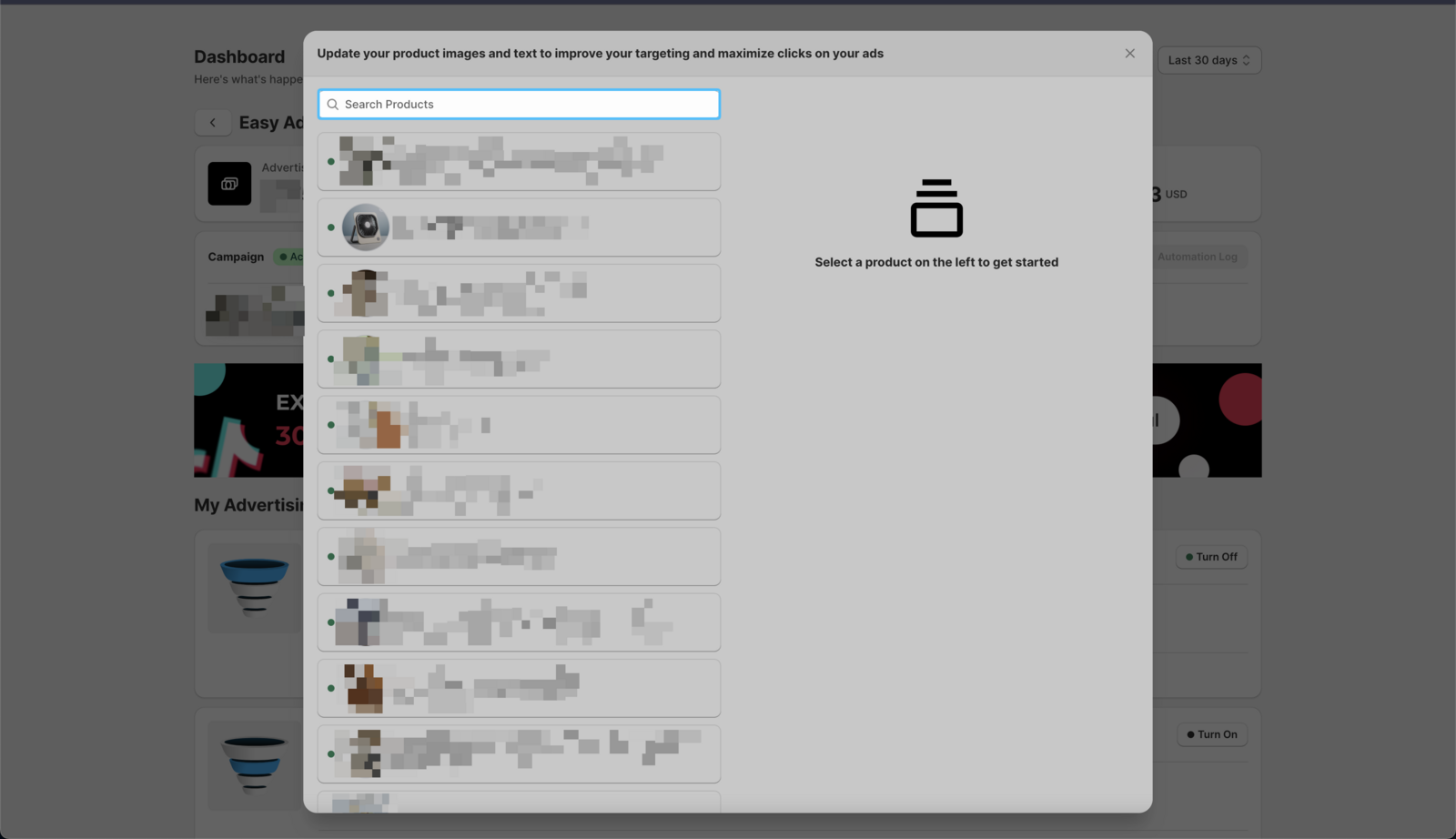The image size is (1456, 839).
Task: Click the blue funnel icon beside Turn Off
Action: tap(254, 586)
